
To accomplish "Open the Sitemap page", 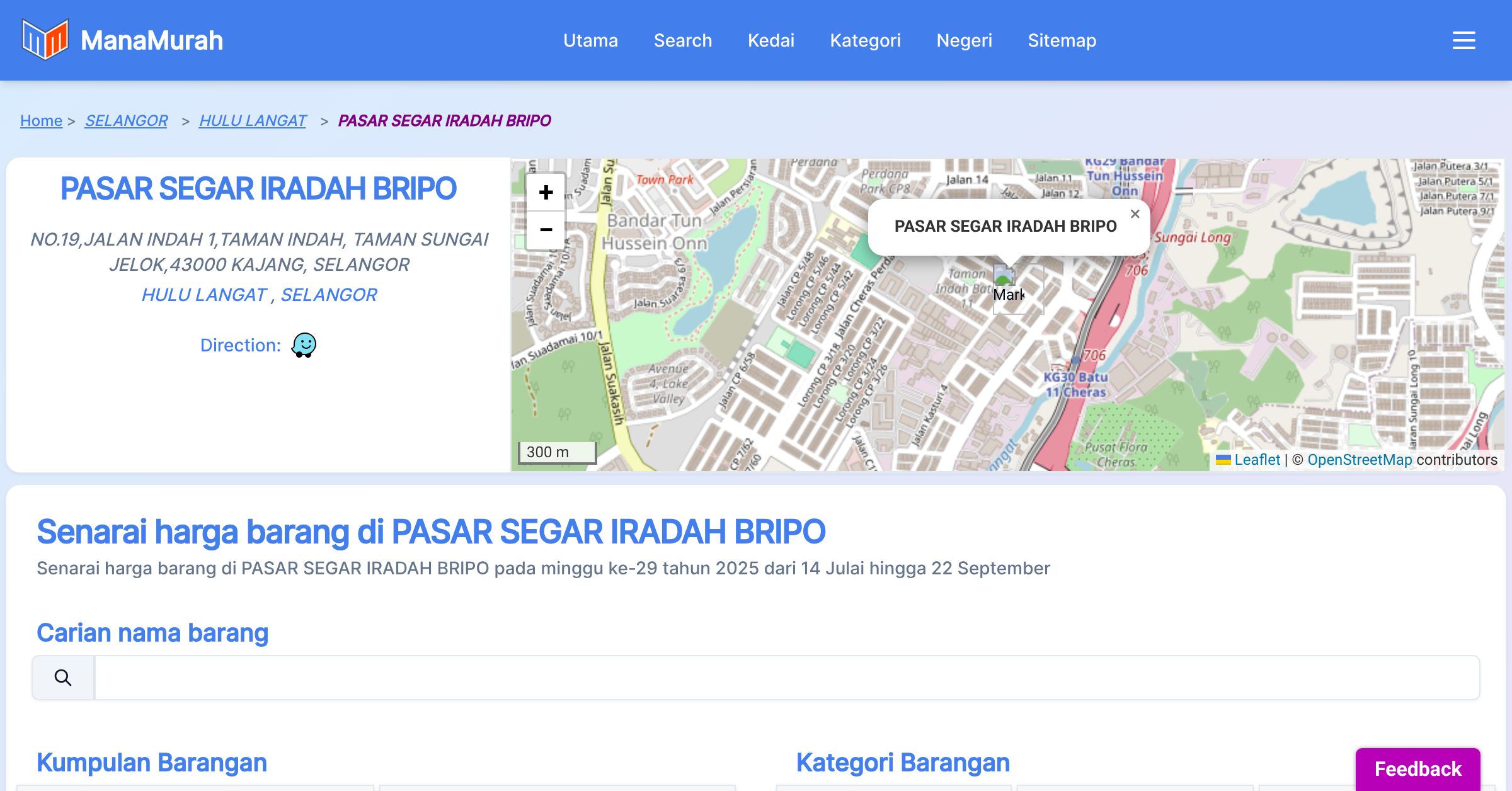I will click(1062, 40).
